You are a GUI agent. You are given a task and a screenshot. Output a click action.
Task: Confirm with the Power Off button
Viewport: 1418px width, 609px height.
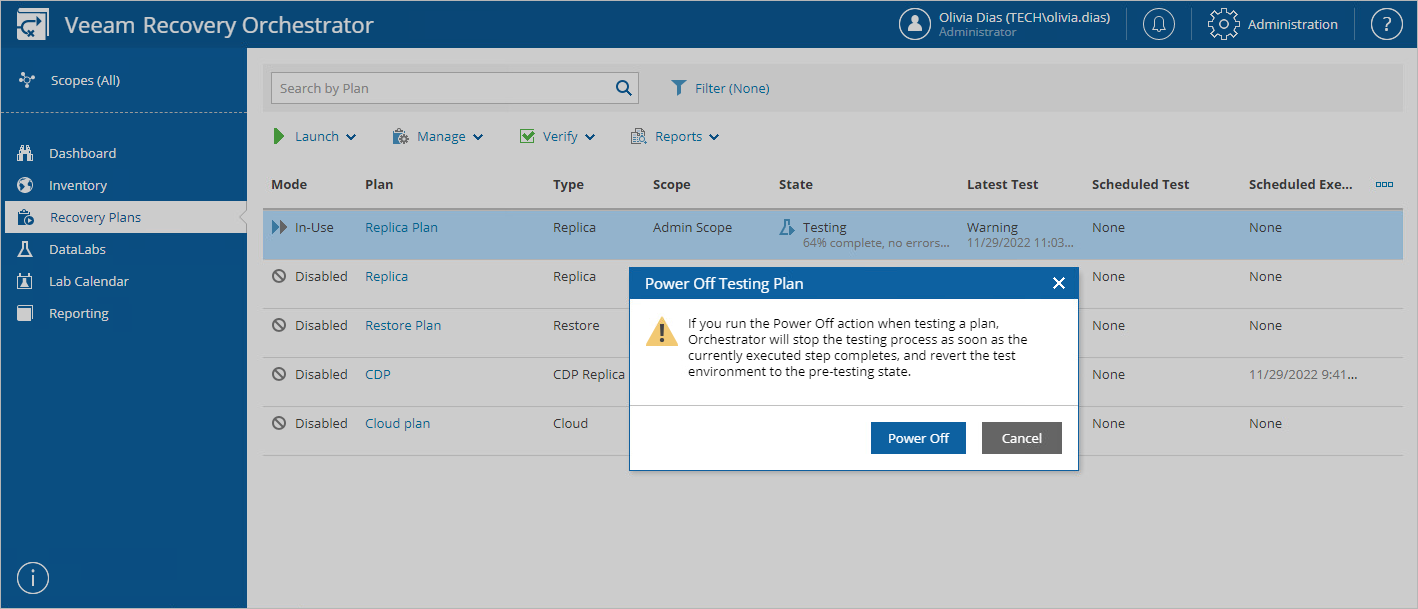click(917, 437)
